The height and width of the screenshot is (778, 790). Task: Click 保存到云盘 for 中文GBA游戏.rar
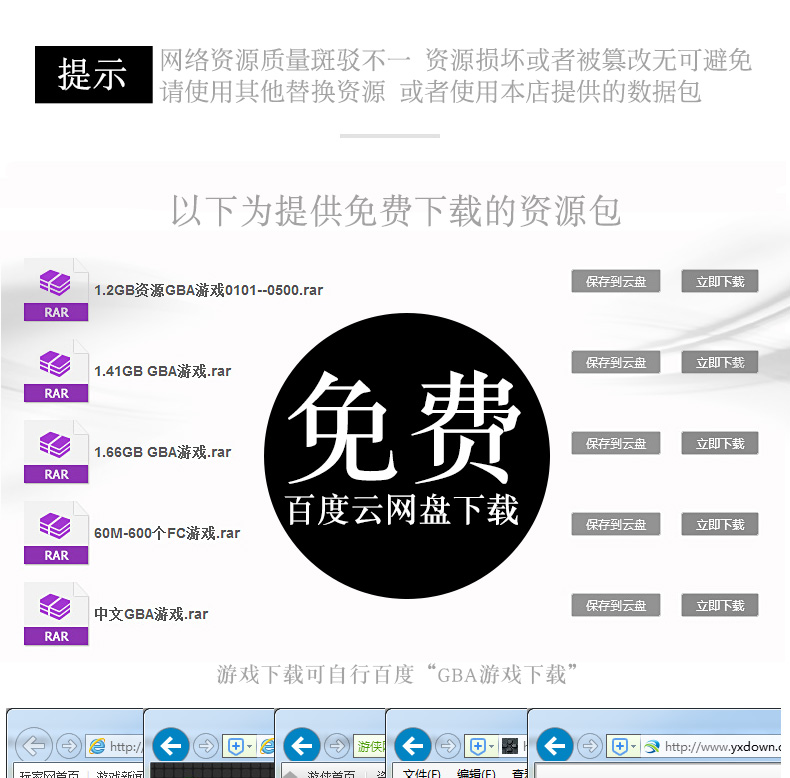(616, 605)
